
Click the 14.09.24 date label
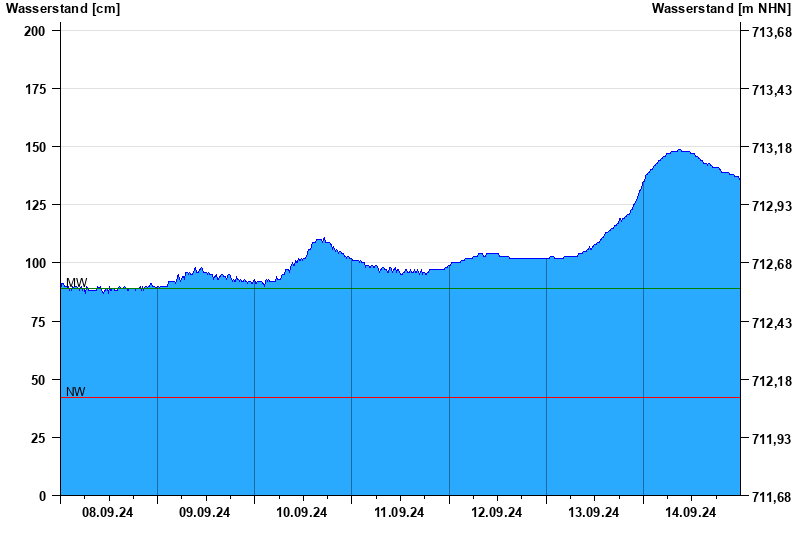point(690,512)
